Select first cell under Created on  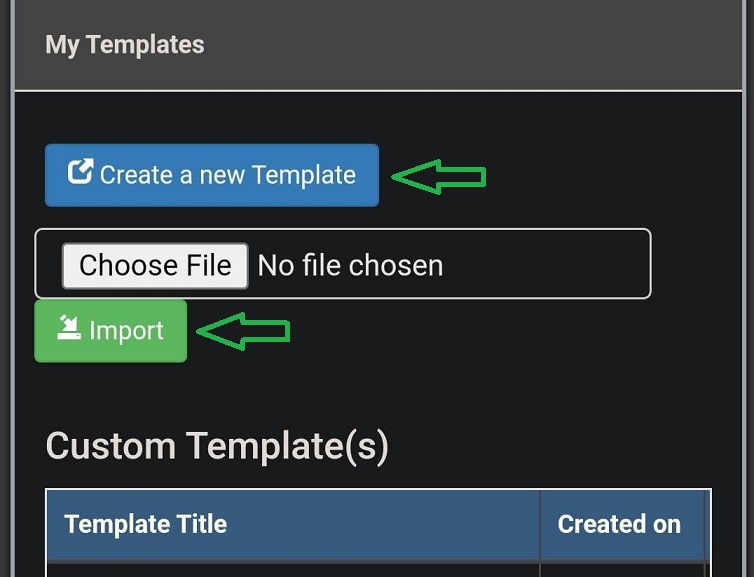coord(622,569)
